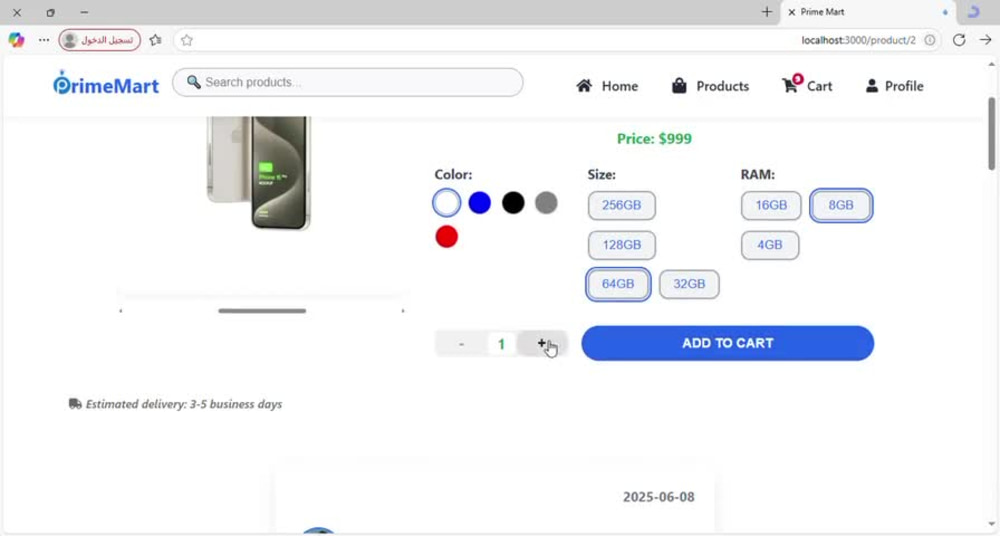Viewport: 1000px width, 536px height.
Task: Select the blue color swatch
Action: coord(480,203)
